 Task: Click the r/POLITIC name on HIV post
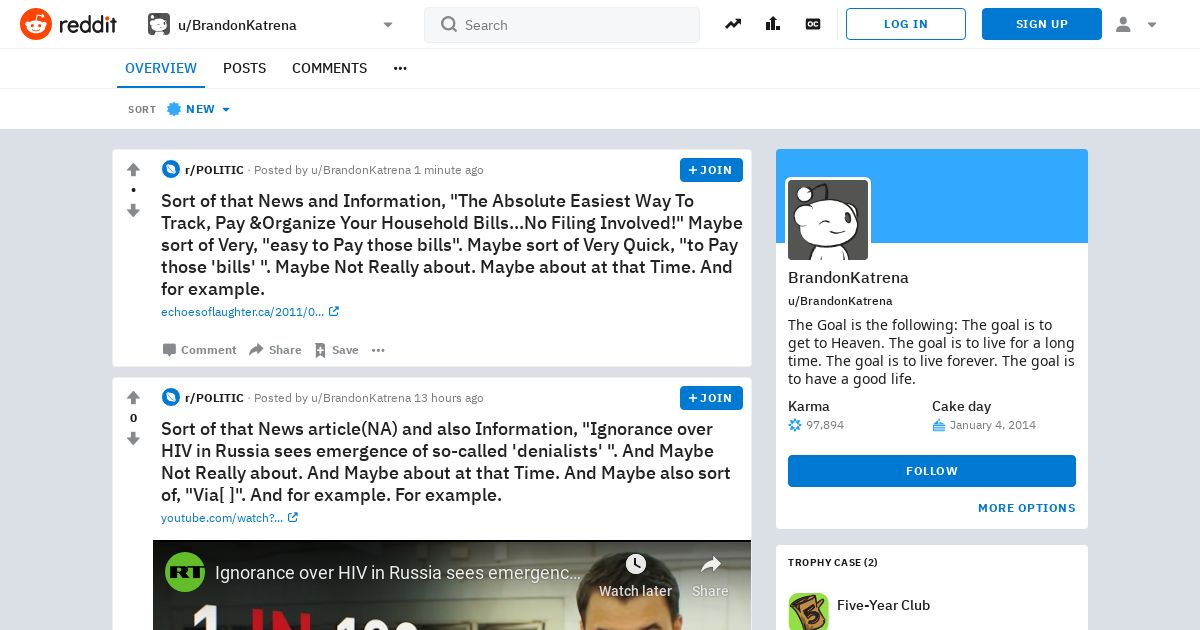tap(214, 398)
